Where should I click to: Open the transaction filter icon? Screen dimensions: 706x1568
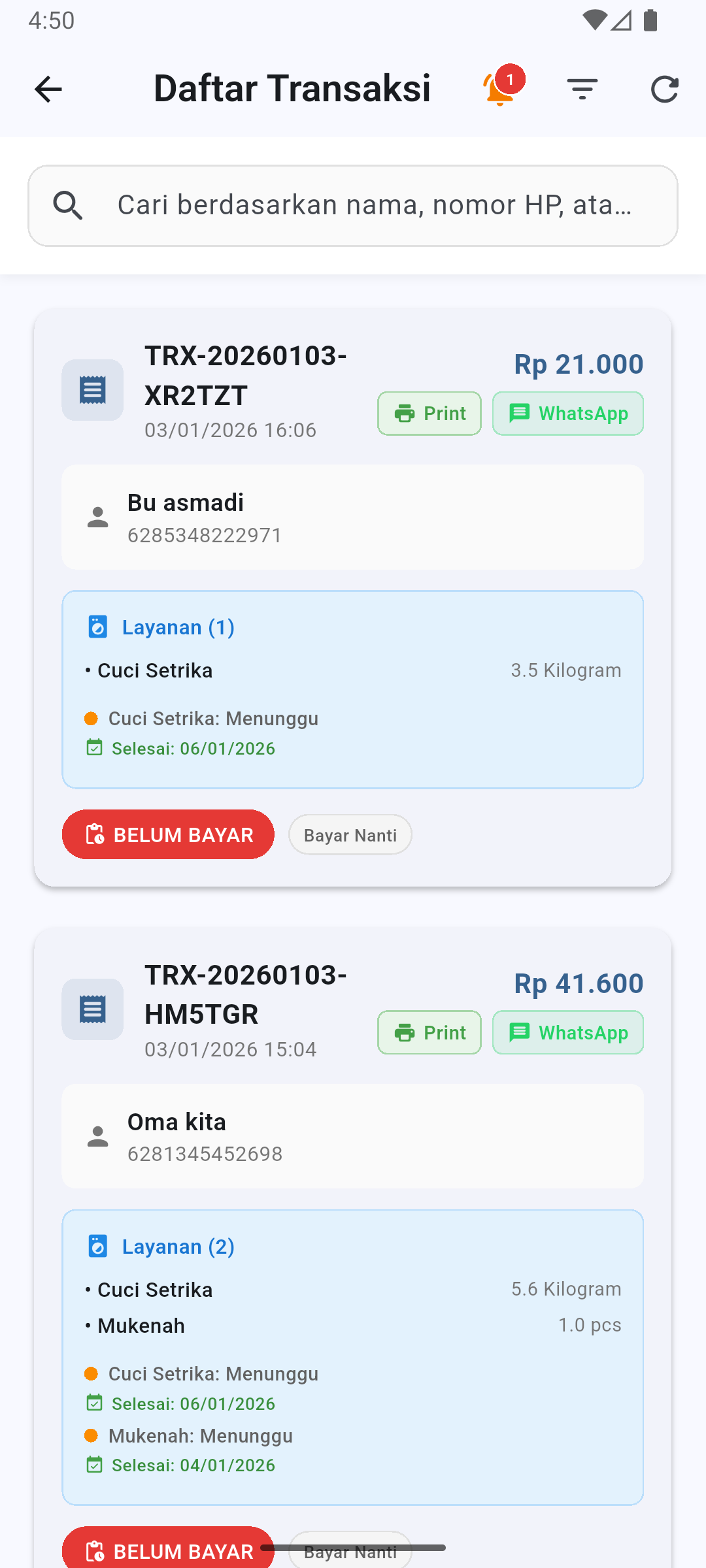(582, 89)
